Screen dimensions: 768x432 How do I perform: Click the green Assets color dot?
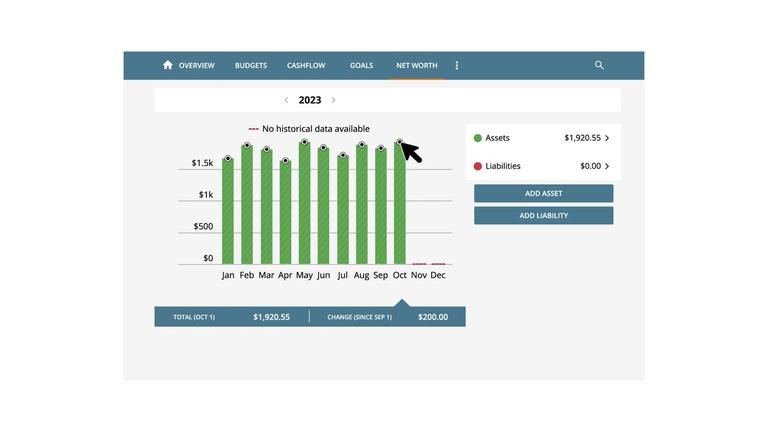point(478,138)
